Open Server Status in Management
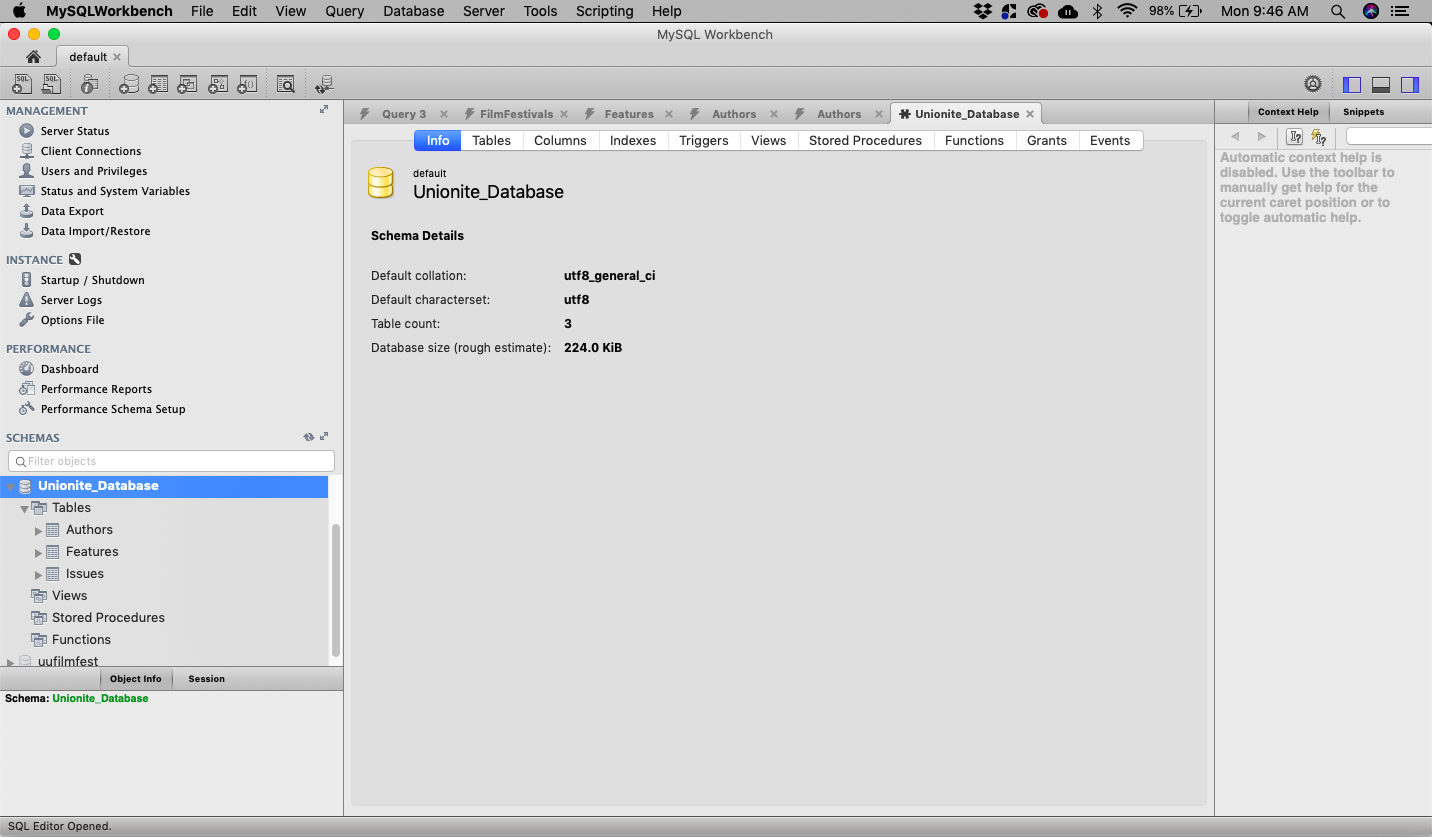 tap(75, 131)
